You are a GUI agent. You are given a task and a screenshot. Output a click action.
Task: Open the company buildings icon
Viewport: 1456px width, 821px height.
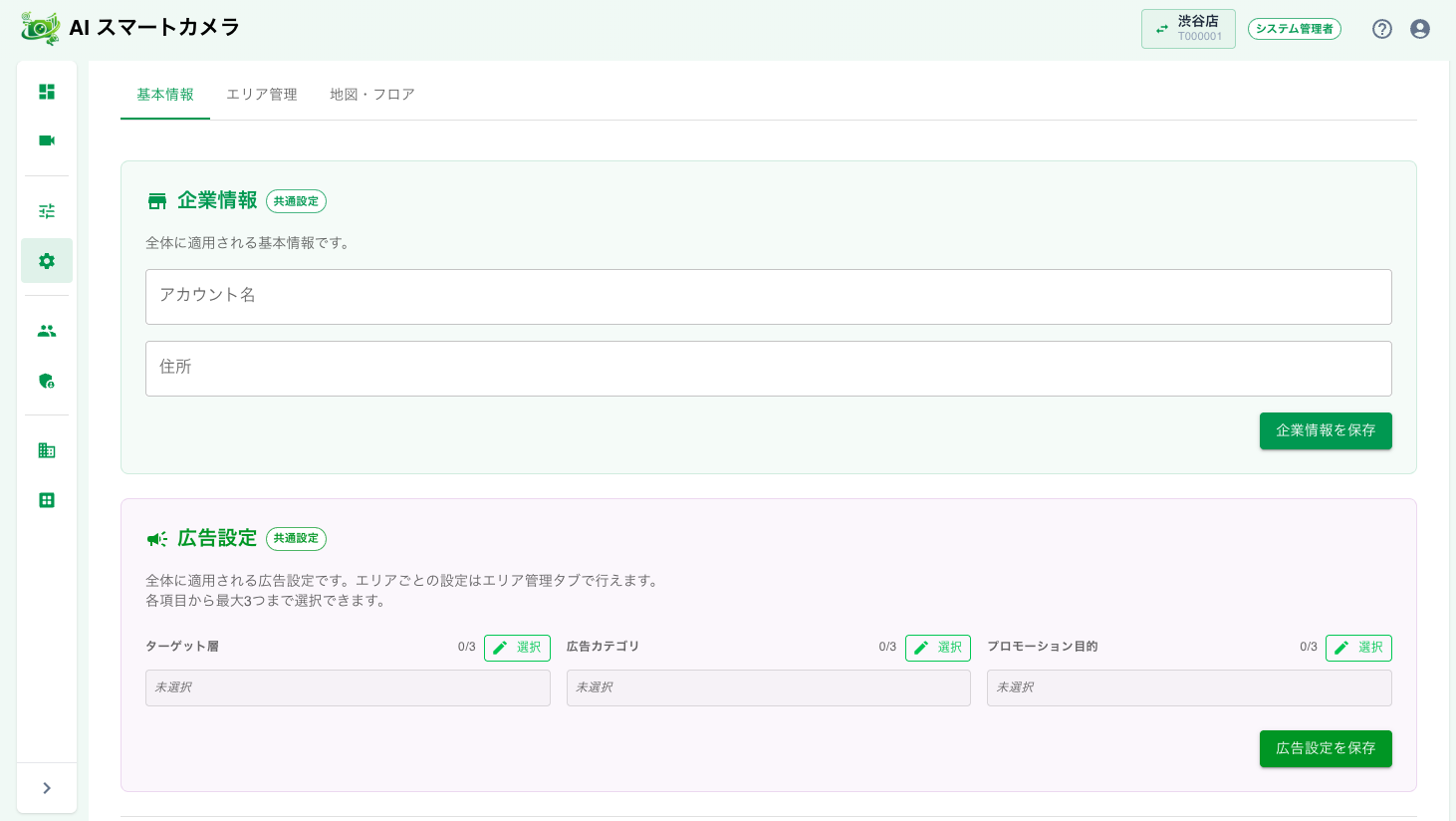[x=47, y=449]
